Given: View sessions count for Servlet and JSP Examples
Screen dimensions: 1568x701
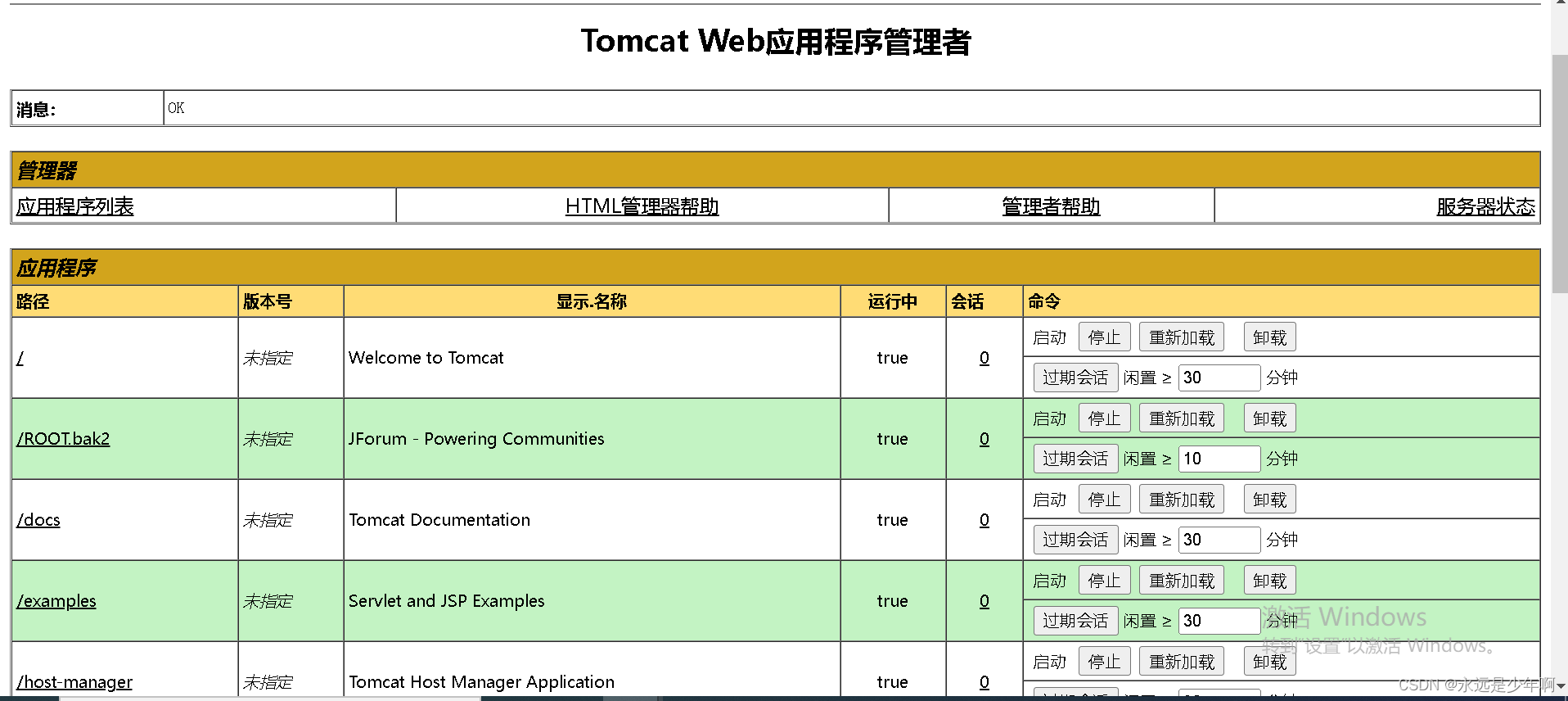Looking at the screenshot, I should [x=985, y=601].
